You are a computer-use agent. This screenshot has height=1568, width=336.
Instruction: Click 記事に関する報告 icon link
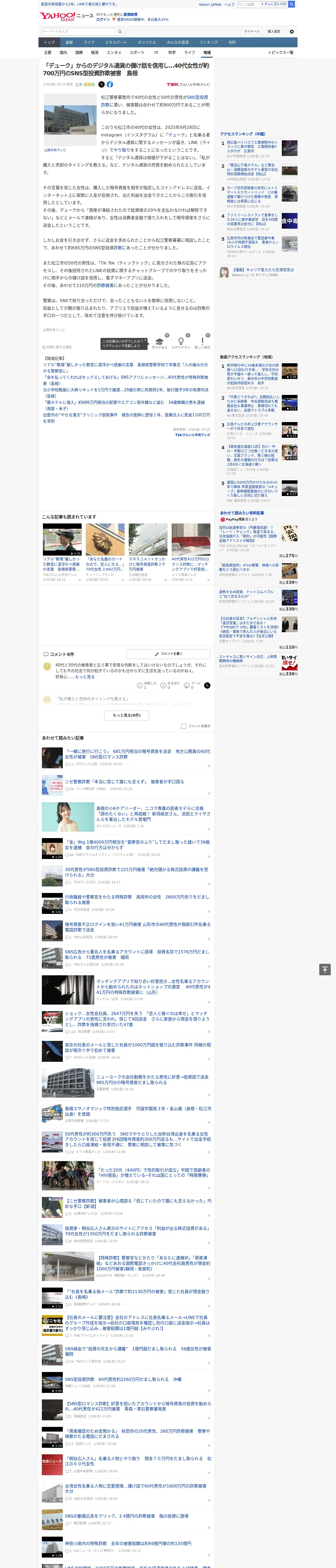click(x=57, y=347)
